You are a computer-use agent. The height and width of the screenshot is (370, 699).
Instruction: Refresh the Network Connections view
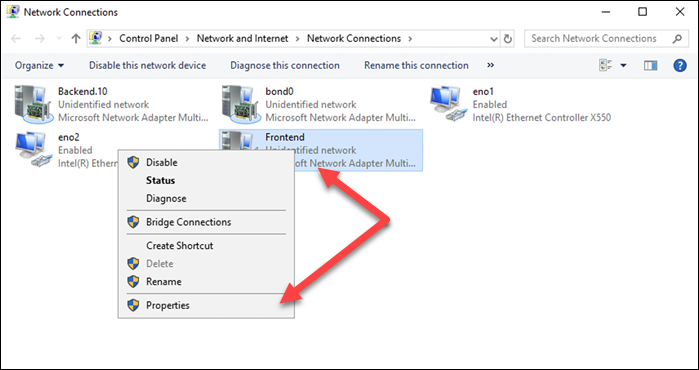(x=508, y=39)
